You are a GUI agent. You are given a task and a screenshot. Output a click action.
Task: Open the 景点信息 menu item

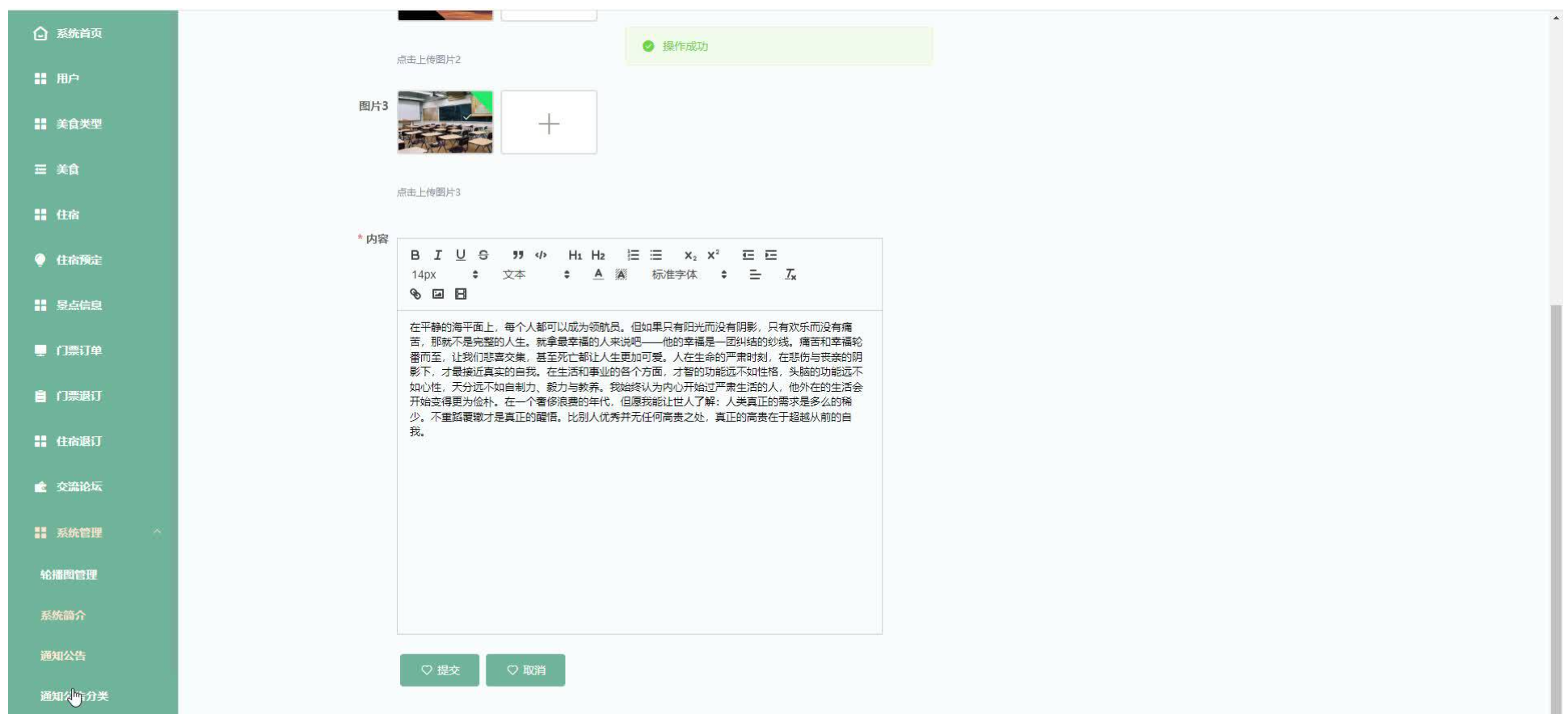click(x=93, y=304)
